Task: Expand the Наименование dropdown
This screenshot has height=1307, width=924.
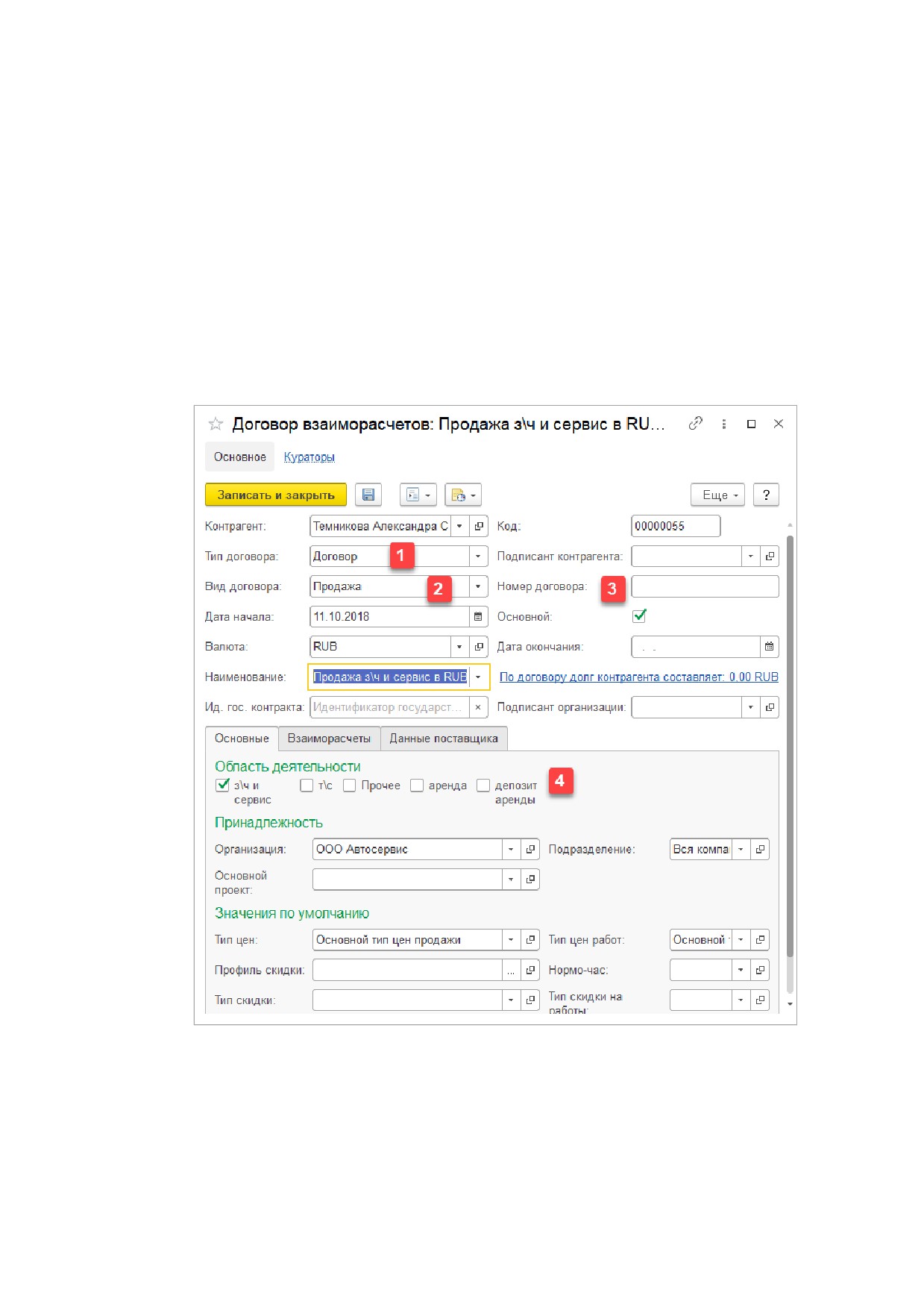Action: click(478, 677)
